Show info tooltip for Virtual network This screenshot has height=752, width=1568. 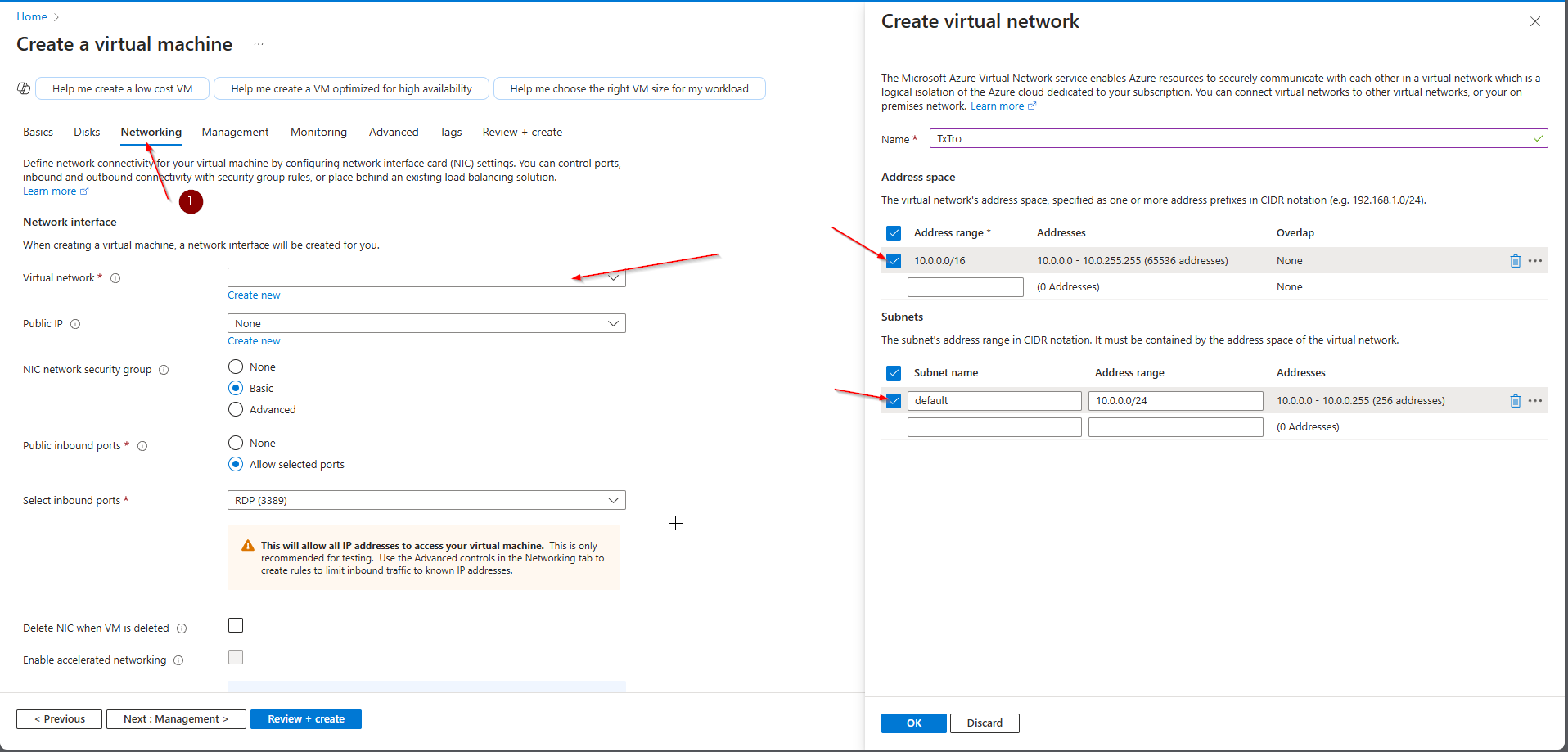(x=115, y=278)
